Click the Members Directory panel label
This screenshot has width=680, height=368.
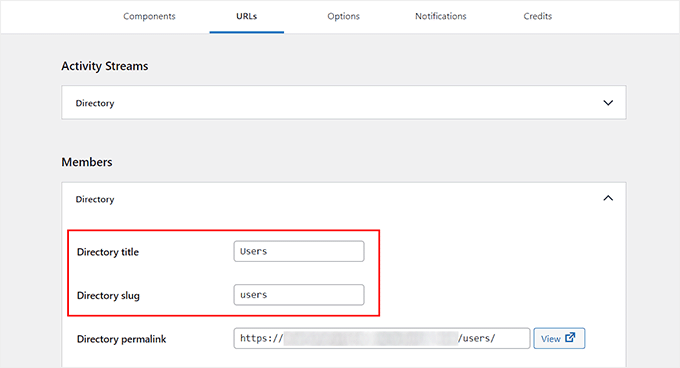[x=95, y=199]
